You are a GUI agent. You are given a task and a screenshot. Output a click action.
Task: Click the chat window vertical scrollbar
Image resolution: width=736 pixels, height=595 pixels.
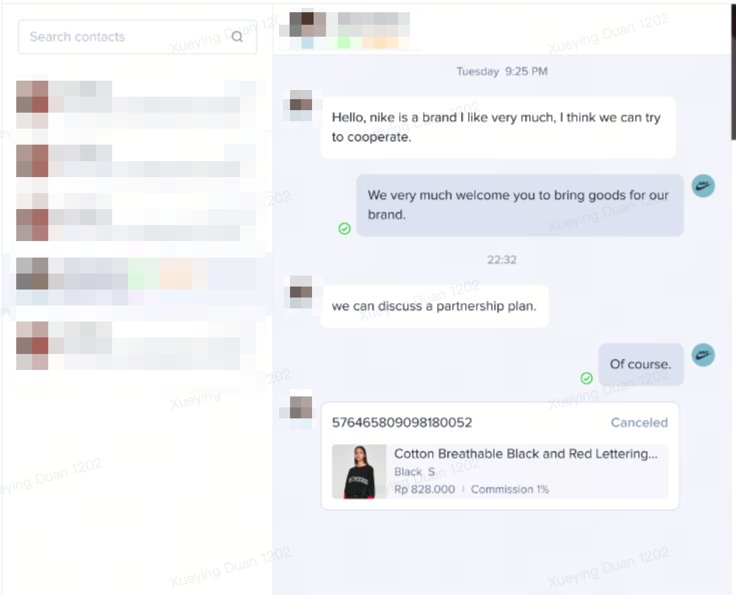coord(733,70)
